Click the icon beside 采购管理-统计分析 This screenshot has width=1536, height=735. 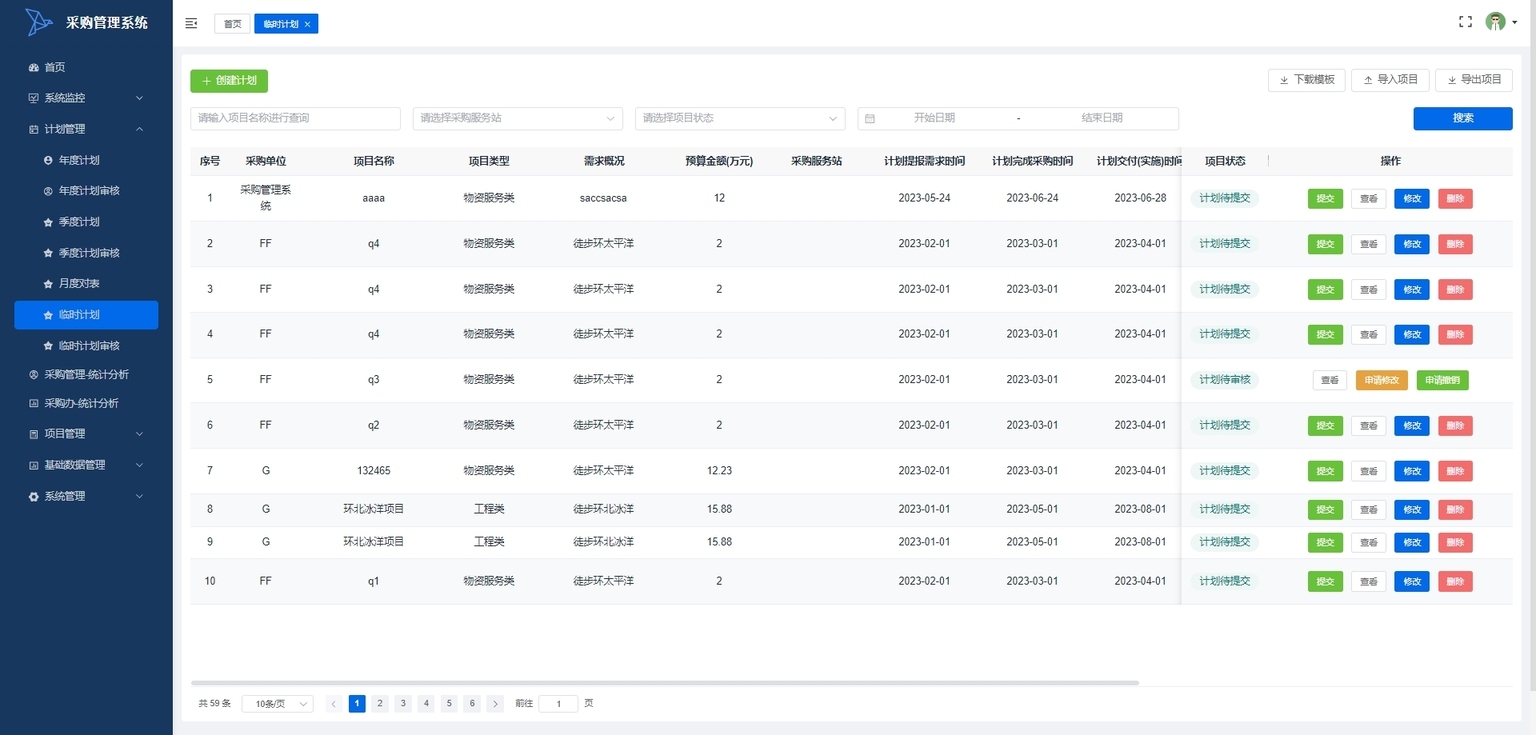pyautogui.click(x=34, y=375)
